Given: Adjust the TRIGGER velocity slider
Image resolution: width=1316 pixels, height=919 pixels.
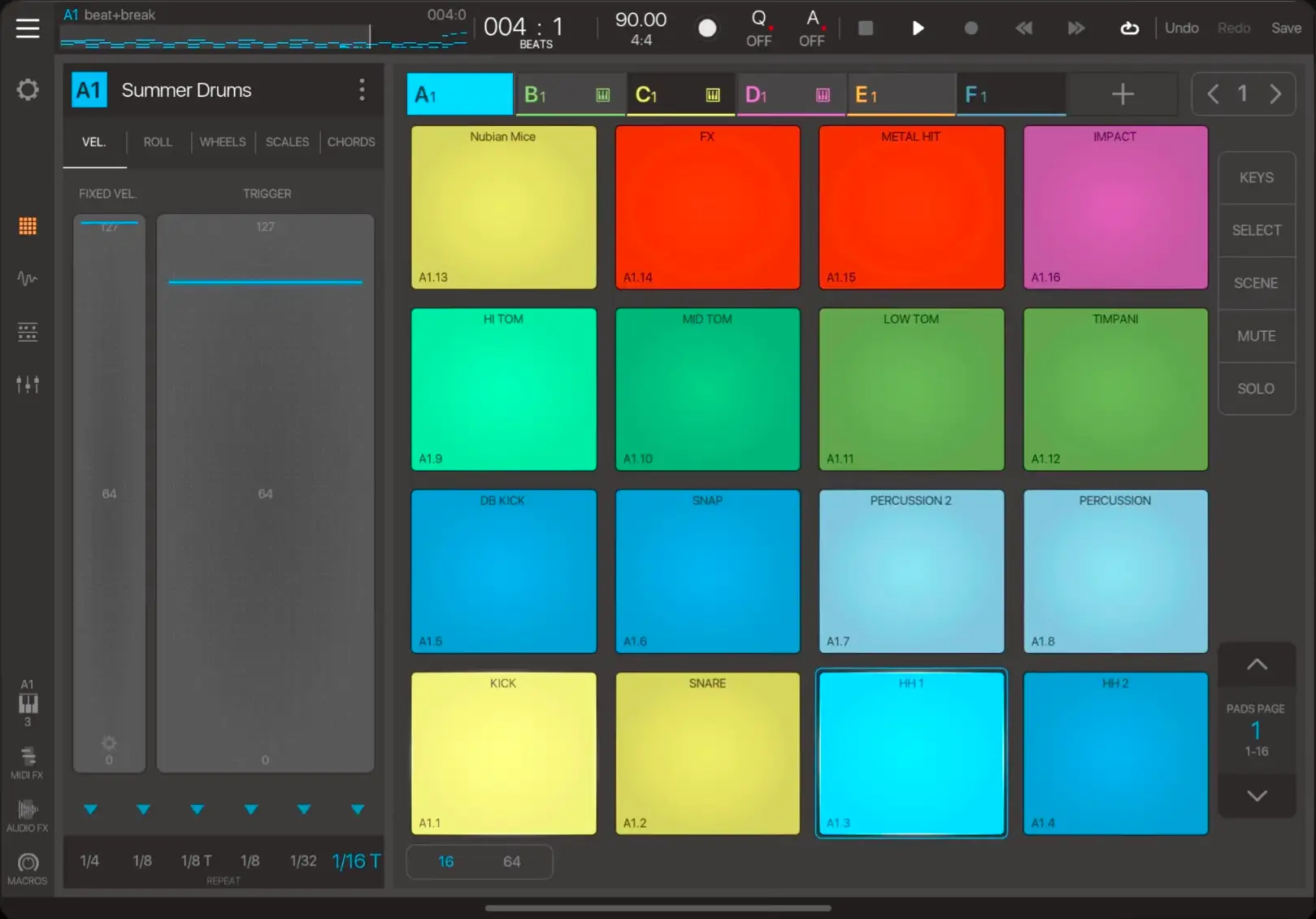Looking at the screenshot, I should pos(265,493).
